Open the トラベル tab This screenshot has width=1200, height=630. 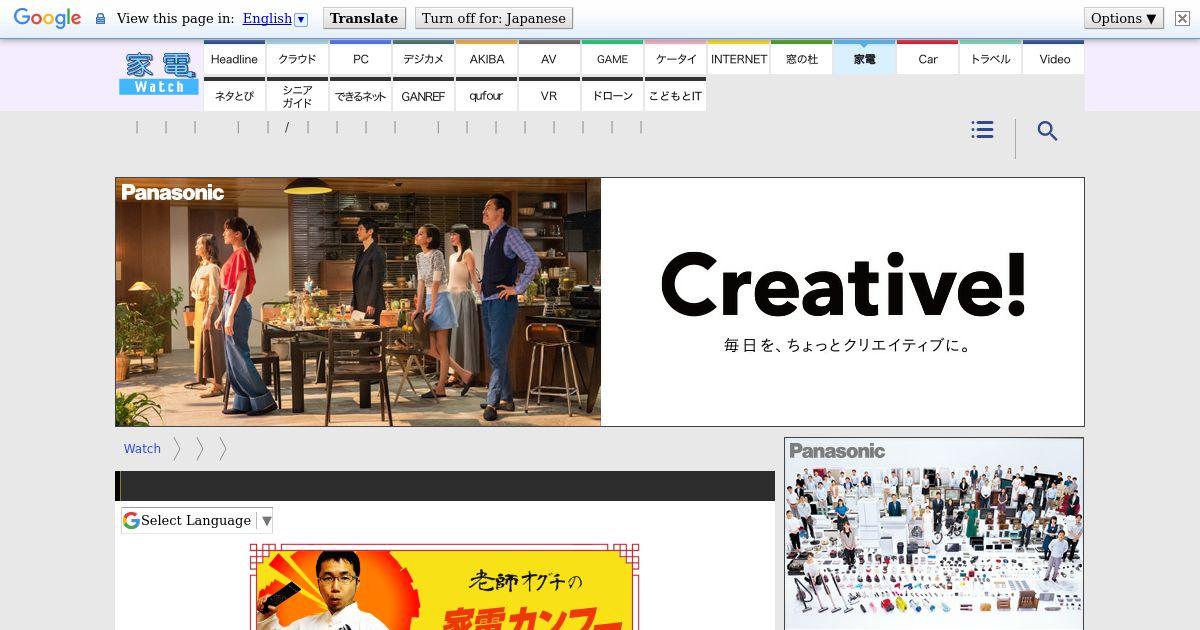[990, 58]
